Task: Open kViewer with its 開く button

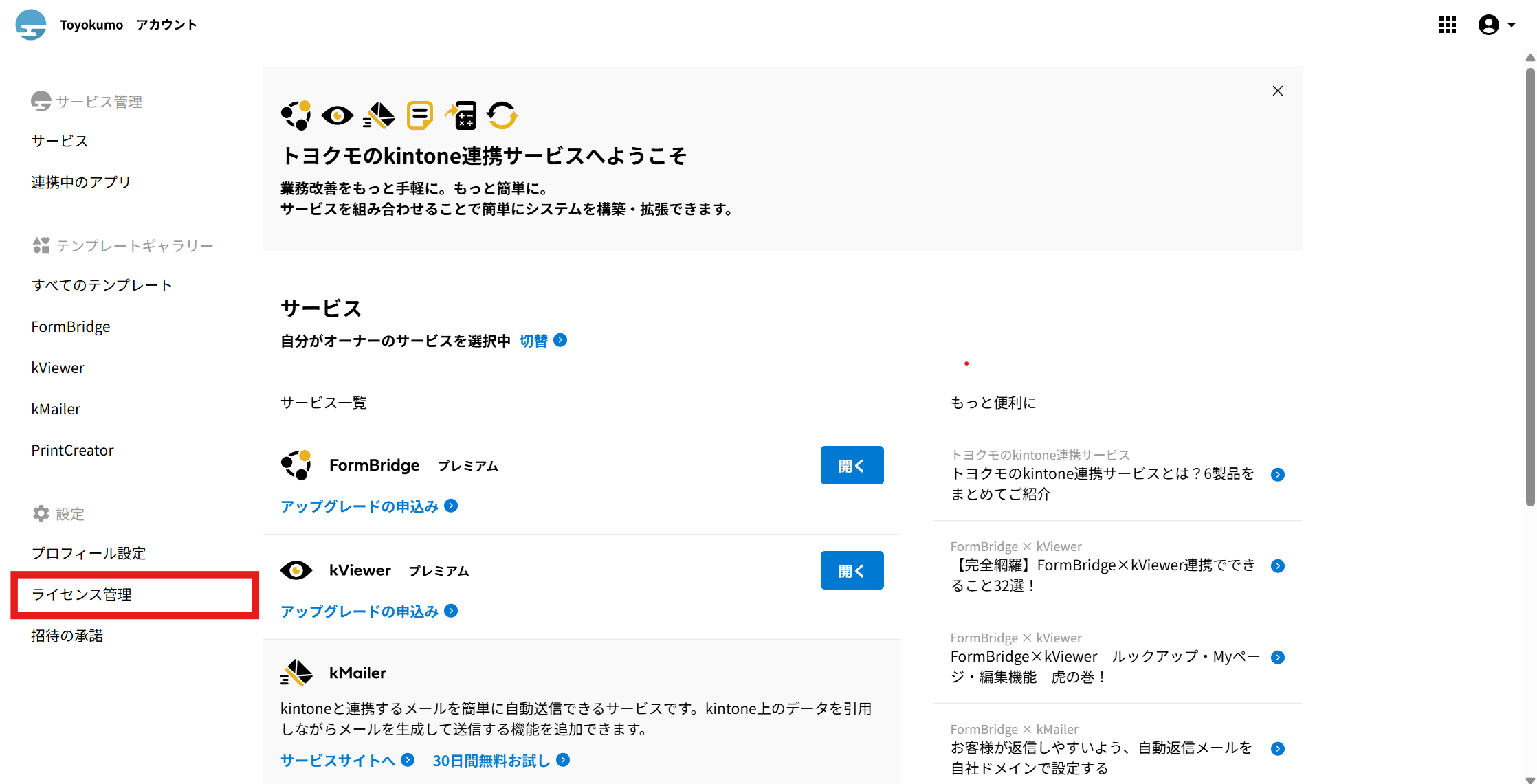Action: tap(852, 570)
